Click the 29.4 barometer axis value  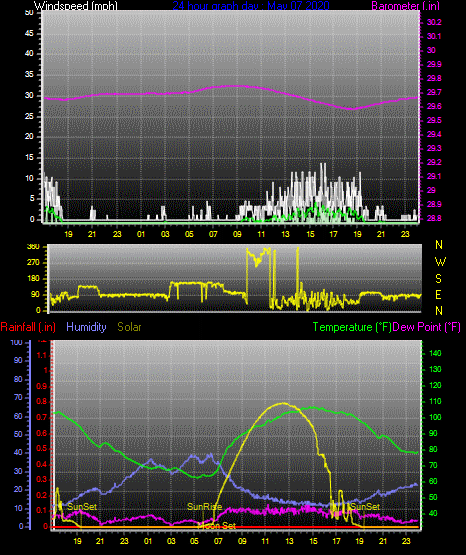click(x=434, y=135)
